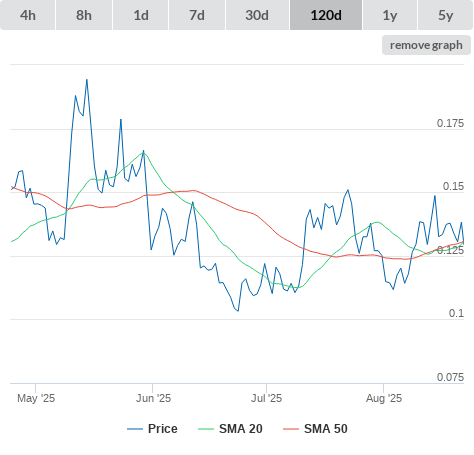Screen dimensions: 474x455
Task: Switch to the 8h time range
Action: pos(84,15)
